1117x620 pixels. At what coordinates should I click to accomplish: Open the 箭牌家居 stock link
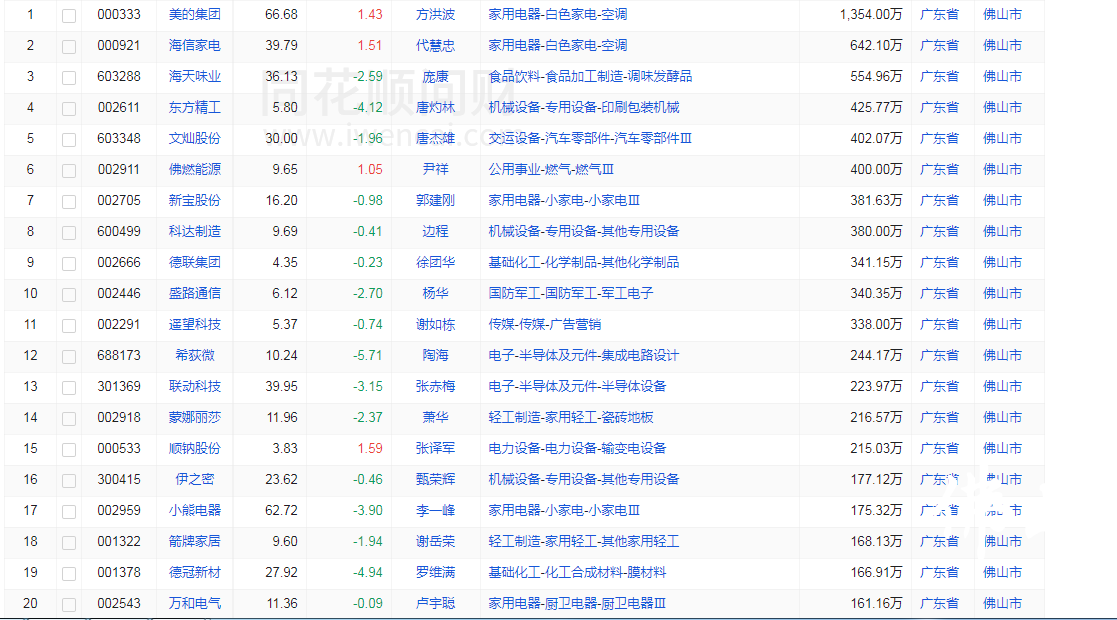(x=194, y=542)
